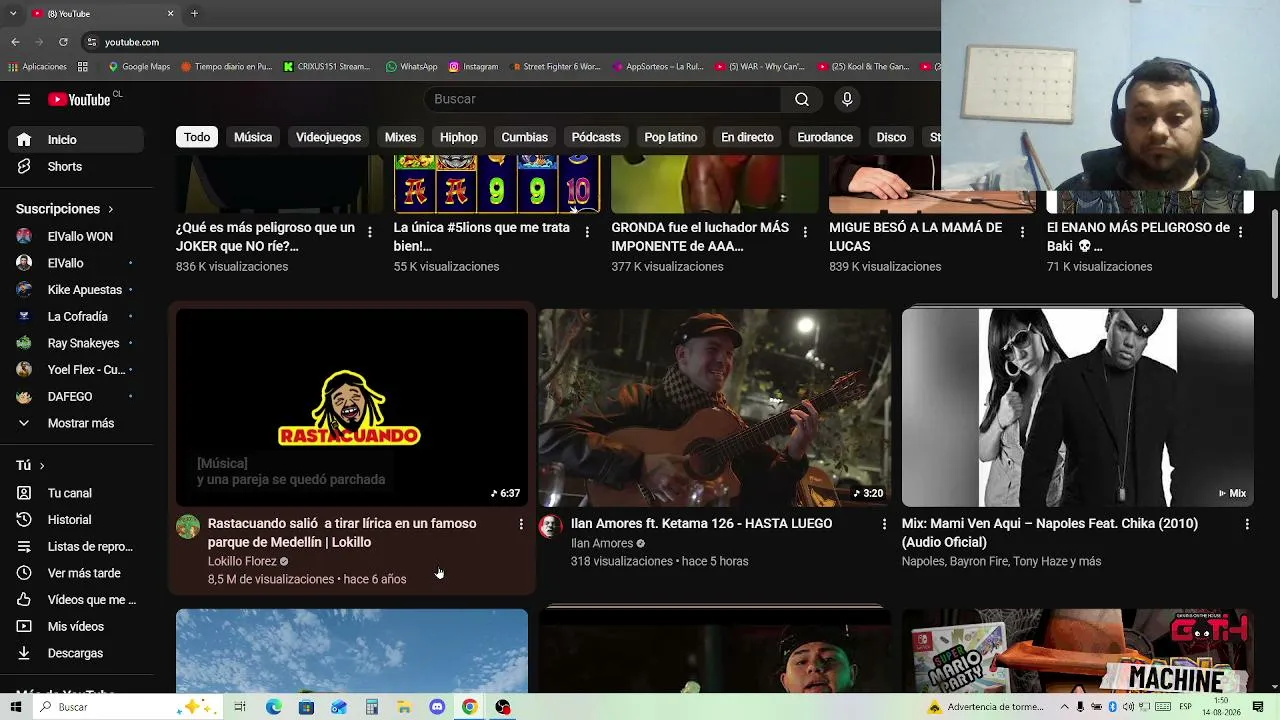Open Rastacuando video title link
Image resolution: width=1280 pixels, height=720 pixels.
coord(342,533)
